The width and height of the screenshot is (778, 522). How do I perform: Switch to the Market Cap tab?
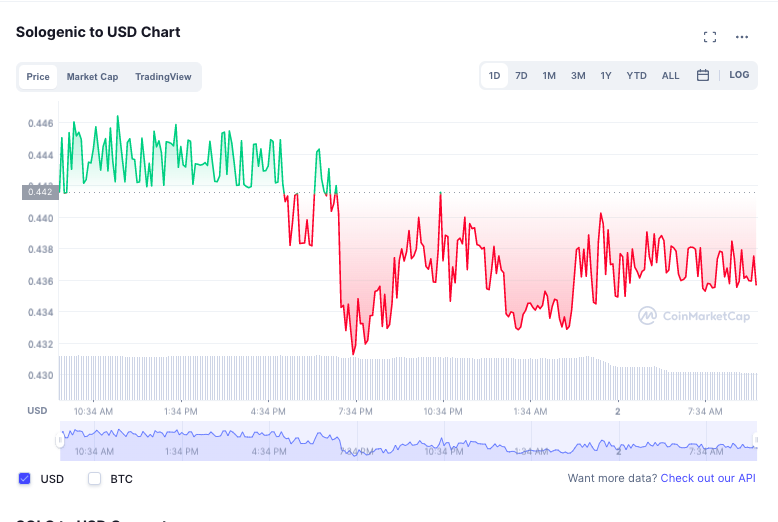coord(92,77)
